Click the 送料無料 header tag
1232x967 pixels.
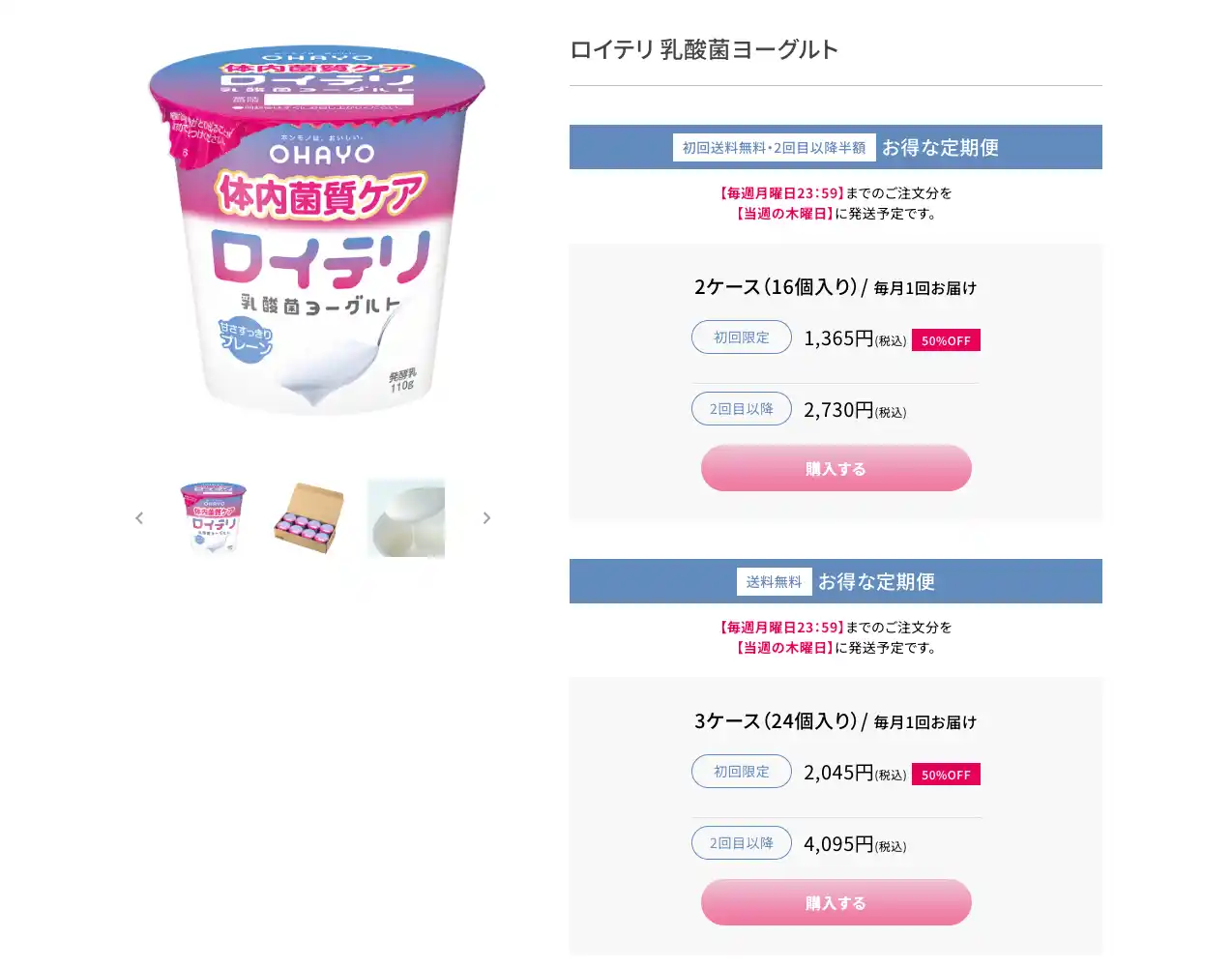(x=775, y=581)
